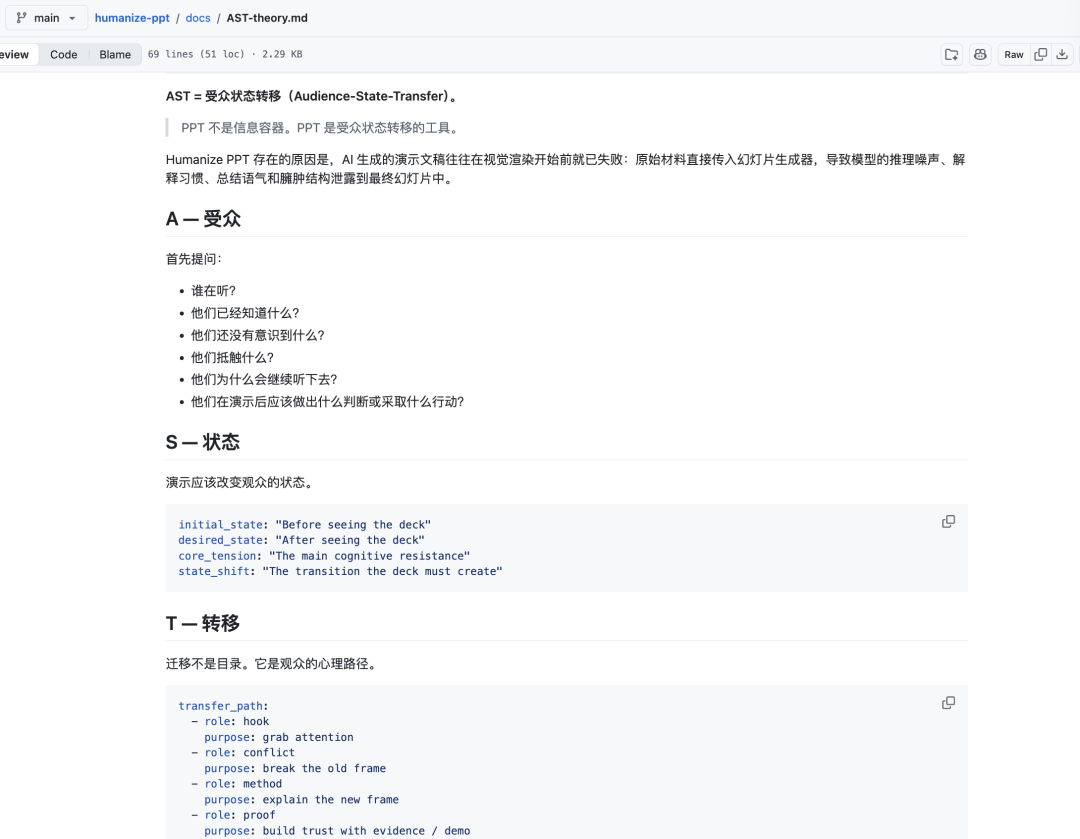Click the state_shift code line
Viewport: 1080px width, 839px height.
340,571
